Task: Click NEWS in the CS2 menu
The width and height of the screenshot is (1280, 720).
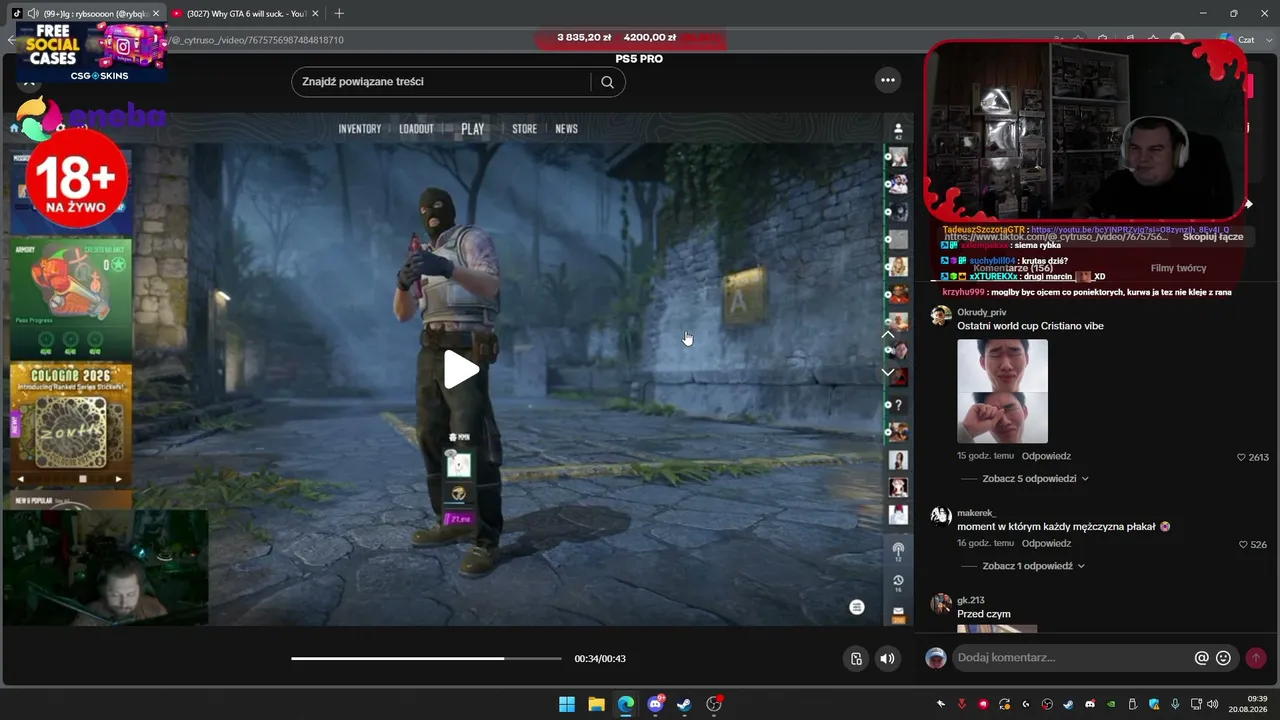Action: tap(567, 129)
